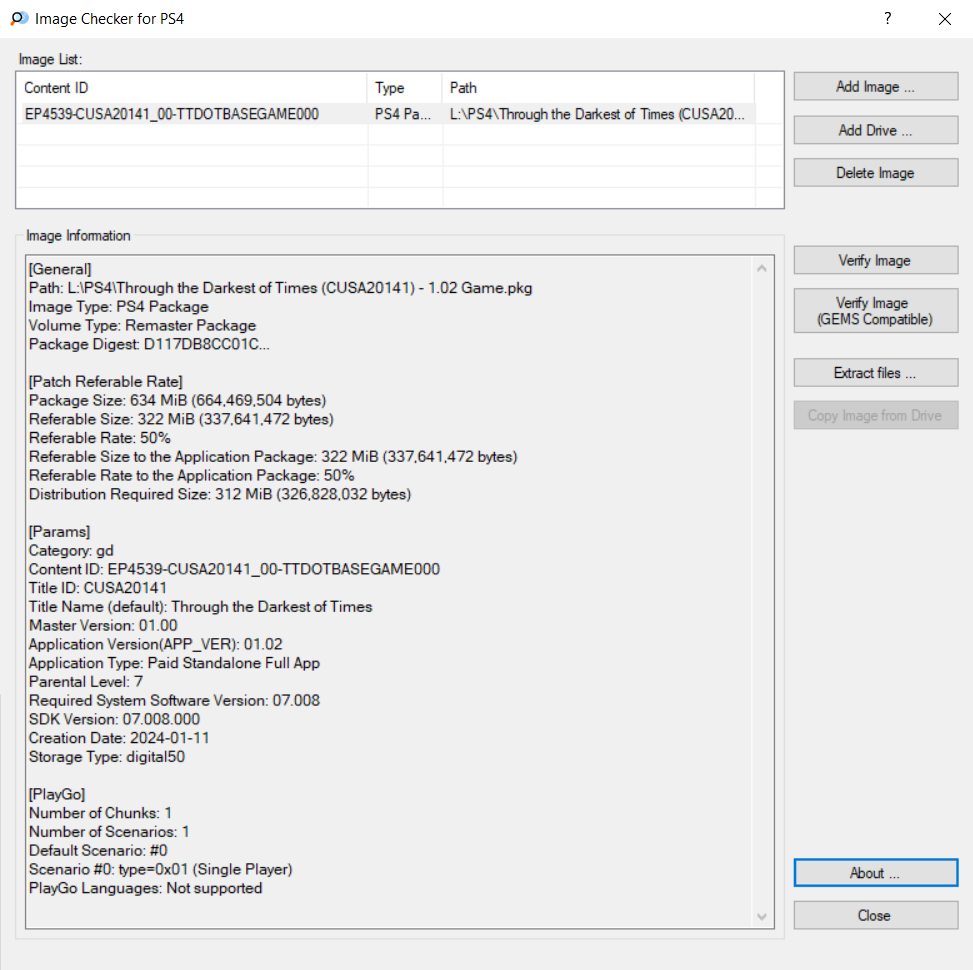The height and width of the screenshot is (970, 973).
Task: Click the Delete Image button
Action: (x=876, y=173)
